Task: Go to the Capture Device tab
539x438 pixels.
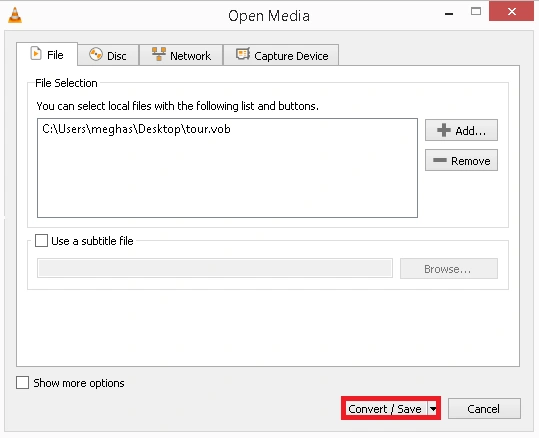Action: [x=281, y=55]
